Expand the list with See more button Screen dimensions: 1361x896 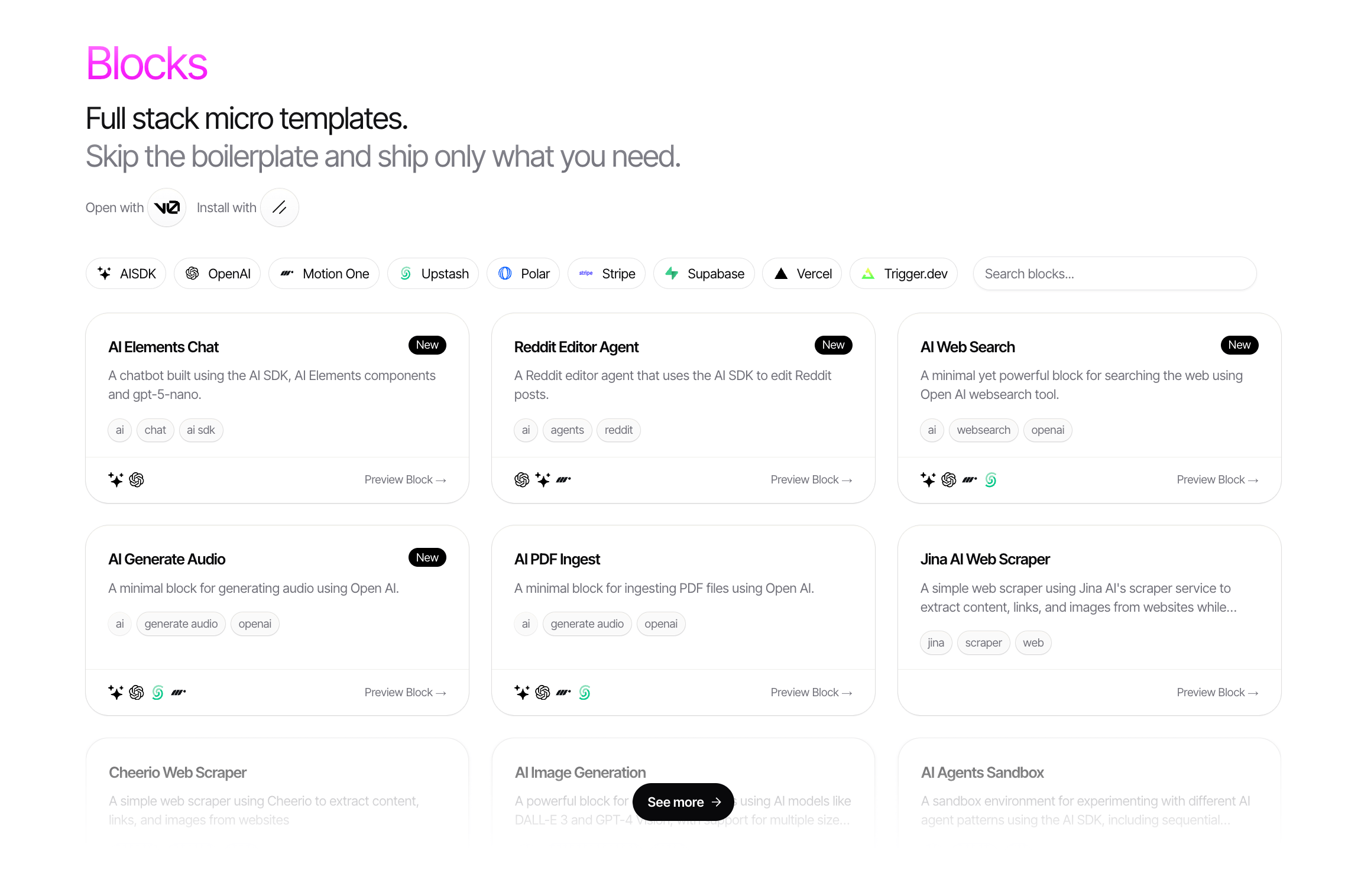(683, 802)
